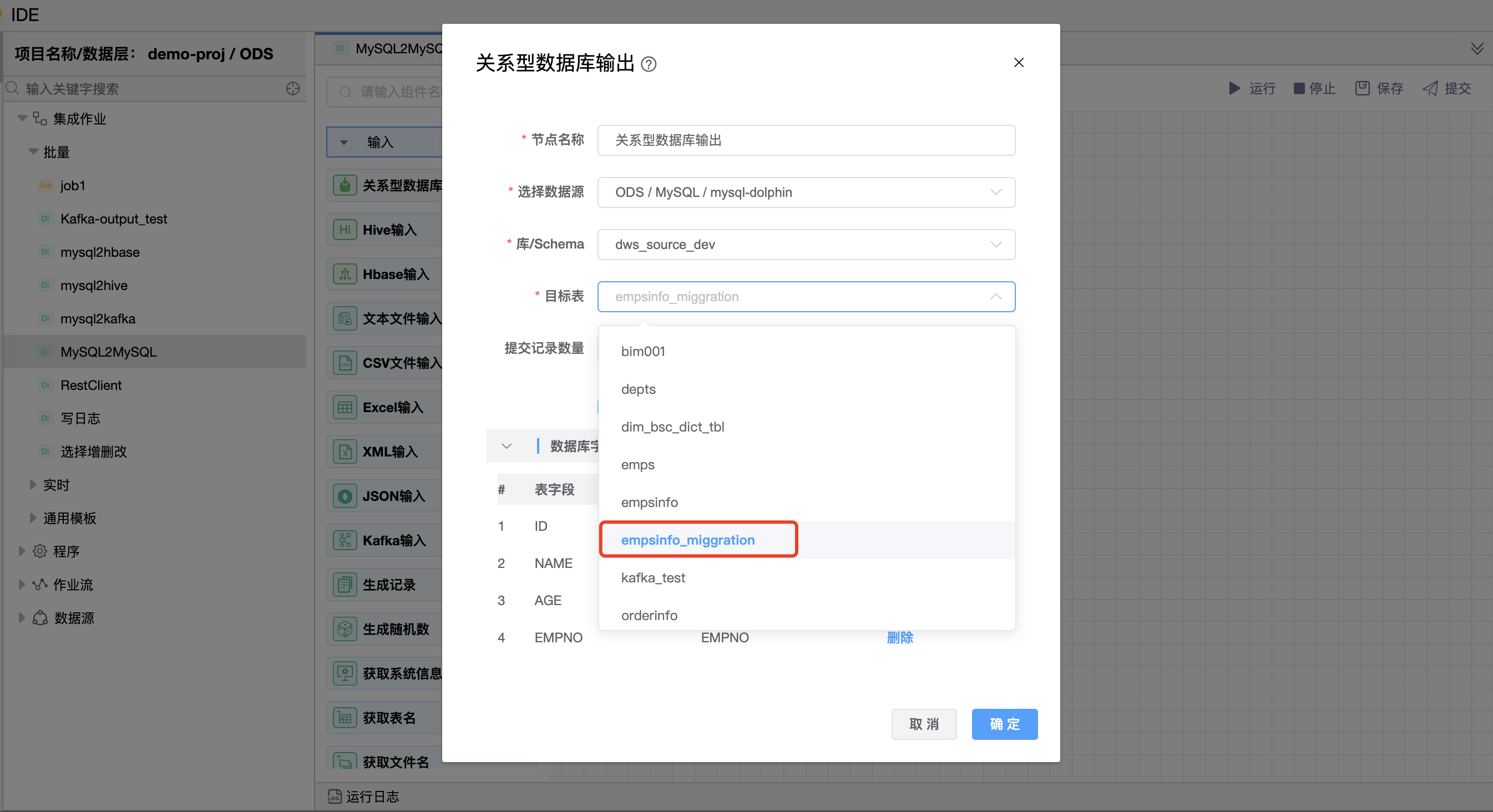Select depts from table list
Viewport: 1493px width, 812px height.
[806, 389]
